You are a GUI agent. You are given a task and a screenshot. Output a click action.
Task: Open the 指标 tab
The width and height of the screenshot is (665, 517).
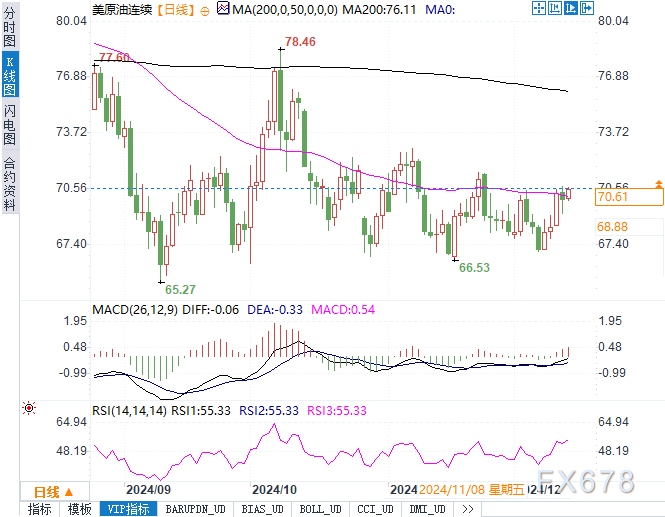39,509
